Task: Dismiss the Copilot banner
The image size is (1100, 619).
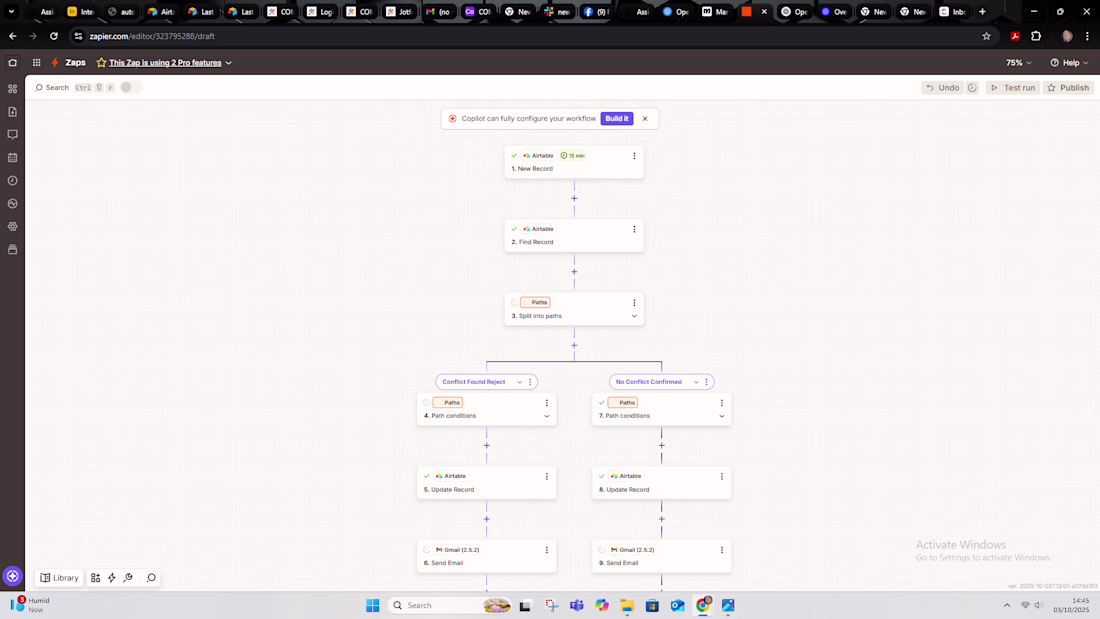Action: 645,119
